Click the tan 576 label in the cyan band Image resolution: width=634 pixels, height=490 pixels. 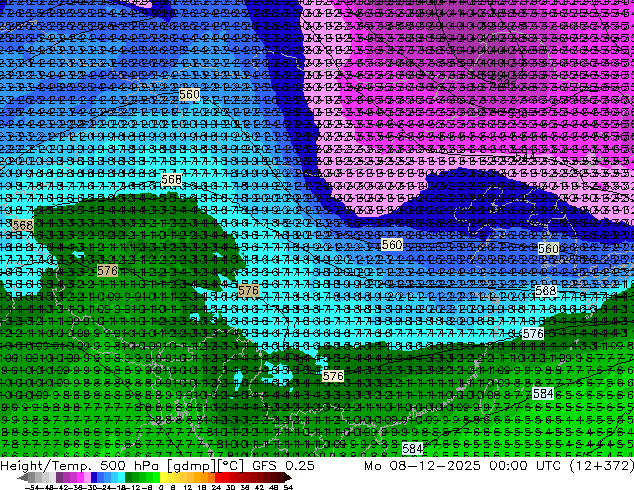click(x=248, y=290)
